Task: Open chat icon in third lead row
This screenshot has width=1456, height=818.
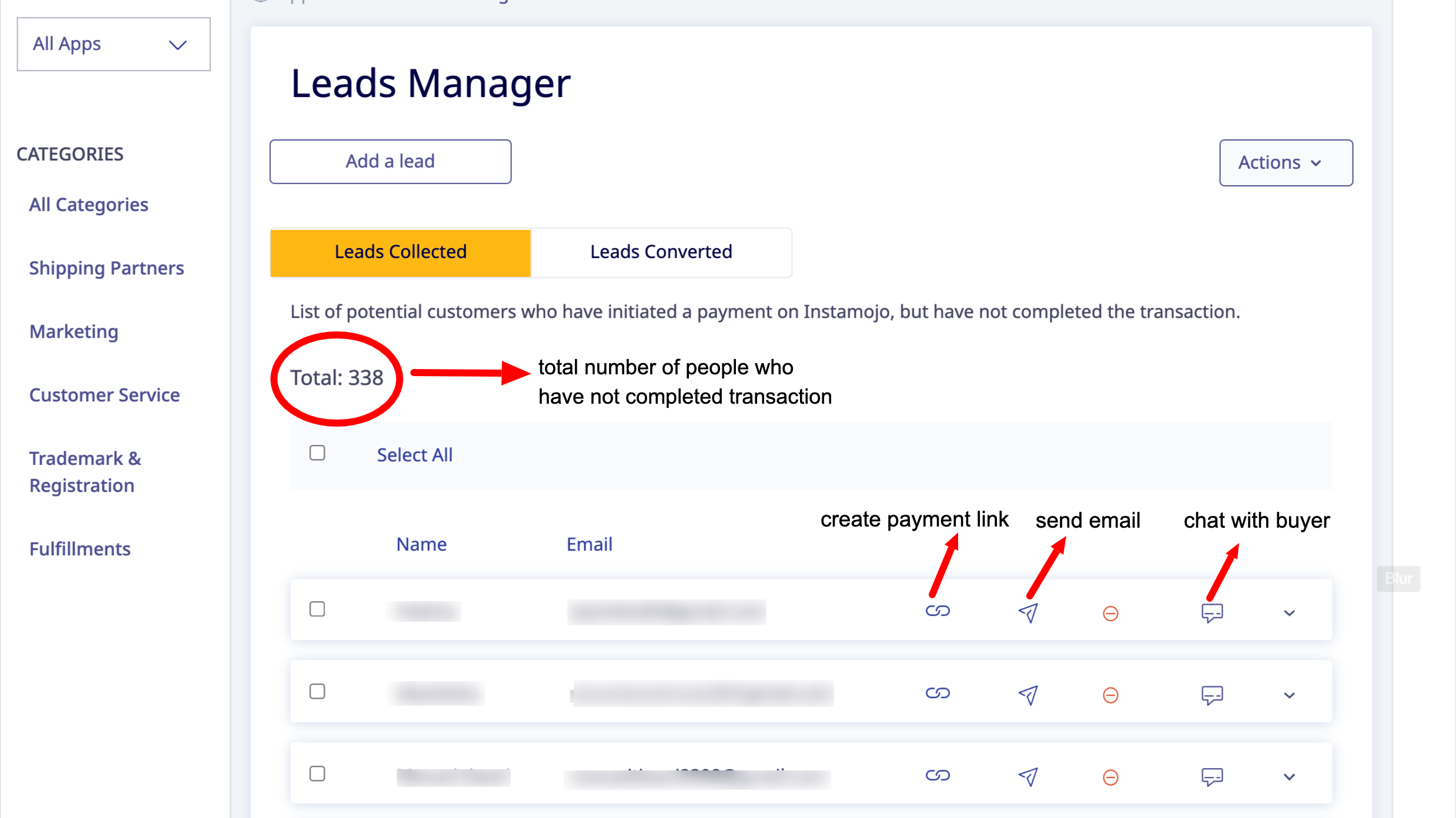Action: pos(1212,777)
